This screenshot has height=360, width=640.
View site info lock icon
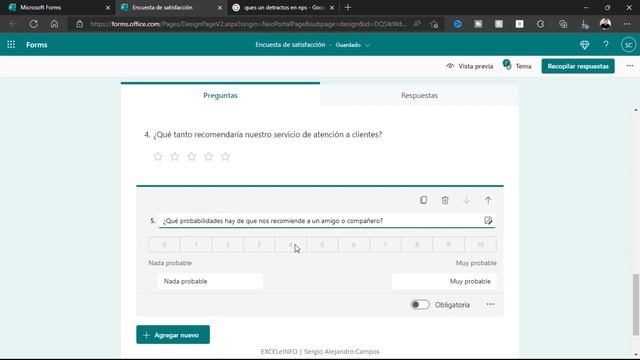(79, 24)
